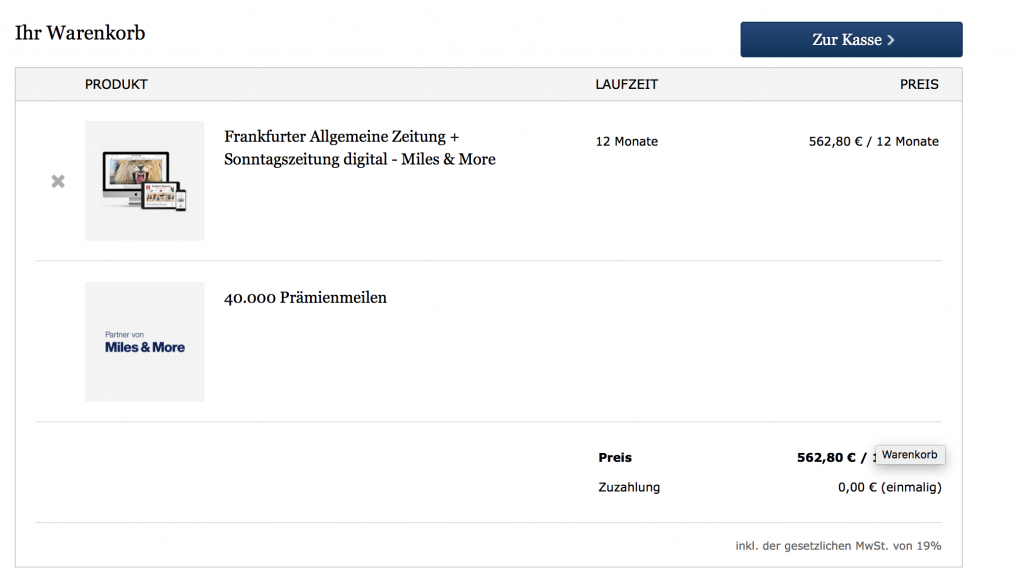Image resolution: width=1024 pixels, height=572 pixels.
Task: Click the LAUFZEIT column header
Action: tap(626, 85)
